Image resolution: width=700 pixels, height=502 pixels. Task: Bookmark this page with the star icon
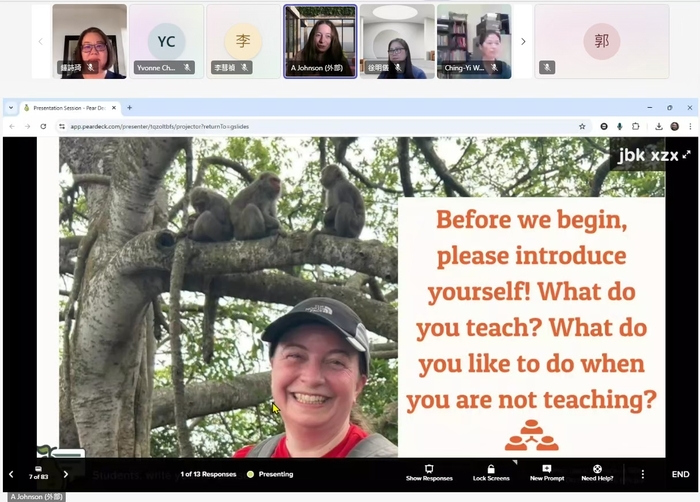(582, 126)
